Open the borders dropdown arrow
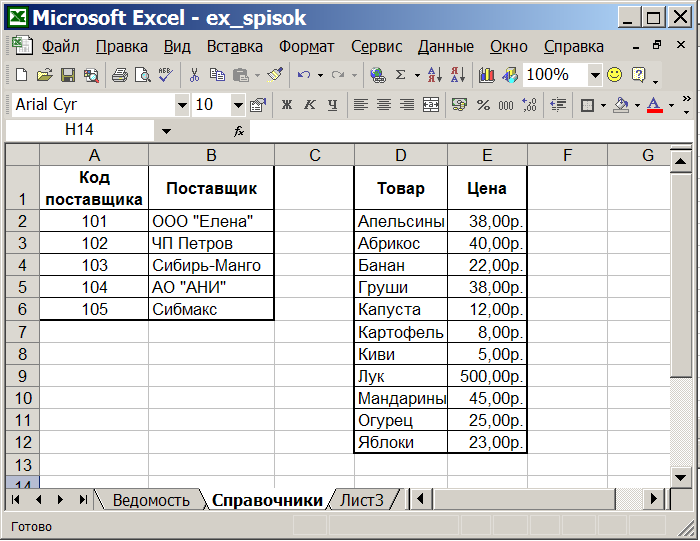Image resolution: width=700 pixels, height=541 pixels. (x=603, y=105)
